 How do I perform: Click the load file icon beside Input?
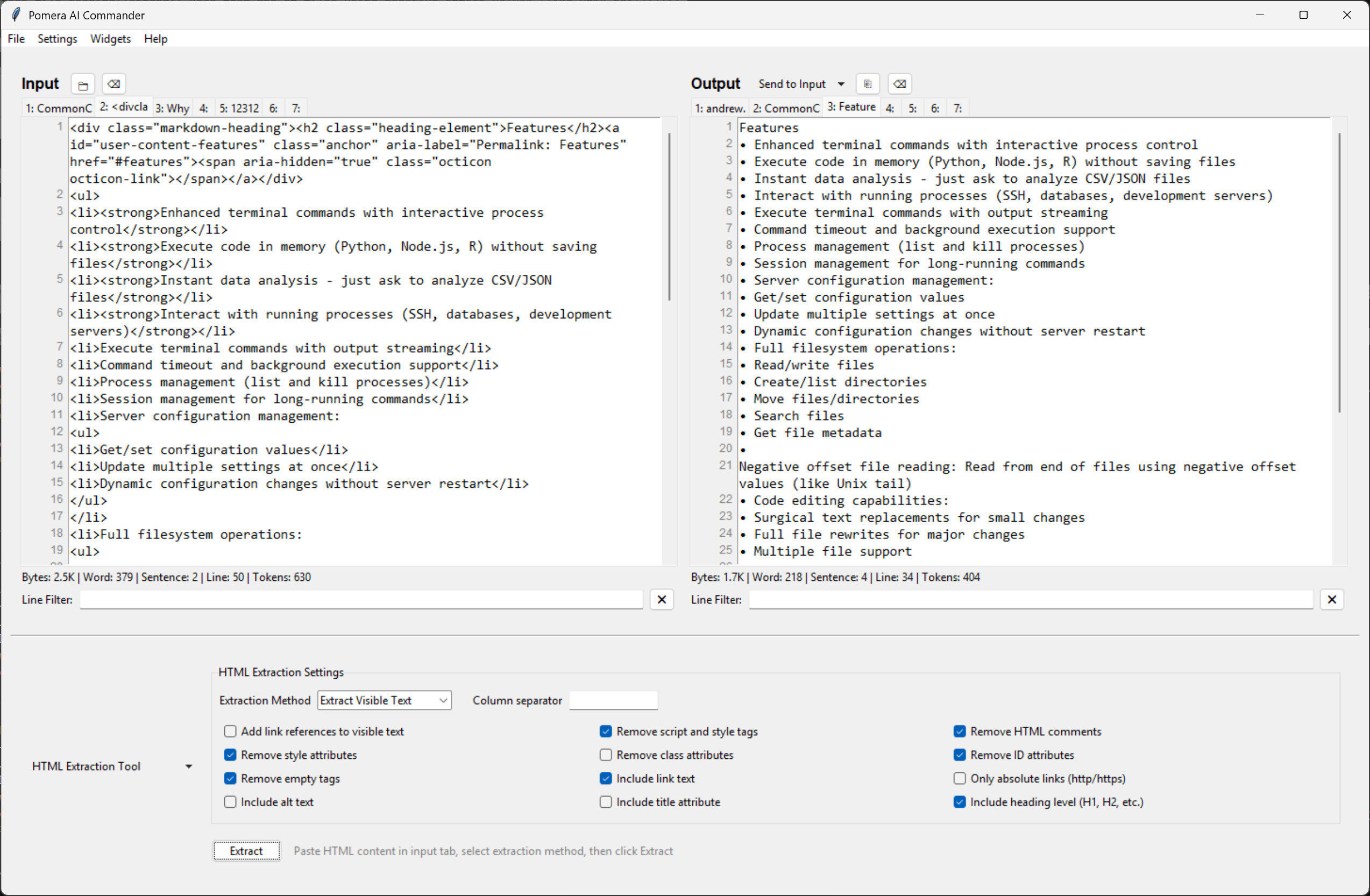point(83,84)
